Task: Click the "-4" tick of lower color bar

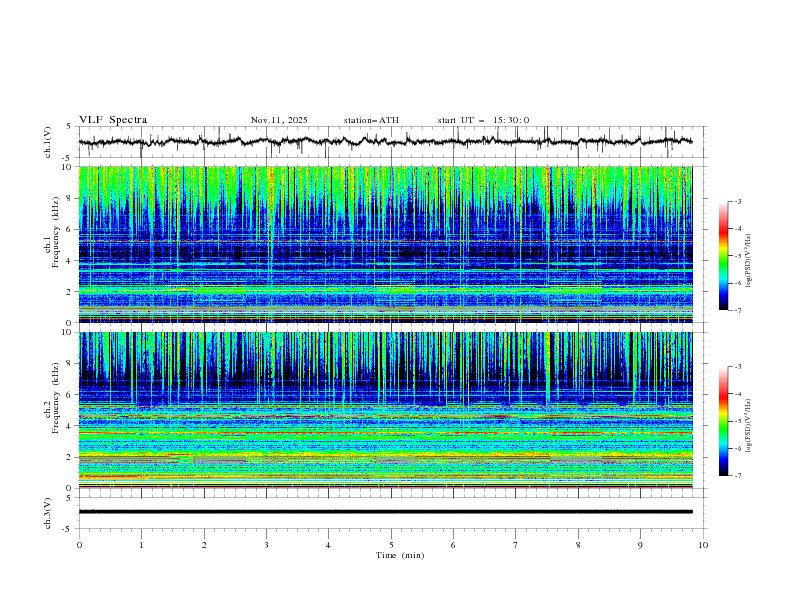Action: coord(738,394)
